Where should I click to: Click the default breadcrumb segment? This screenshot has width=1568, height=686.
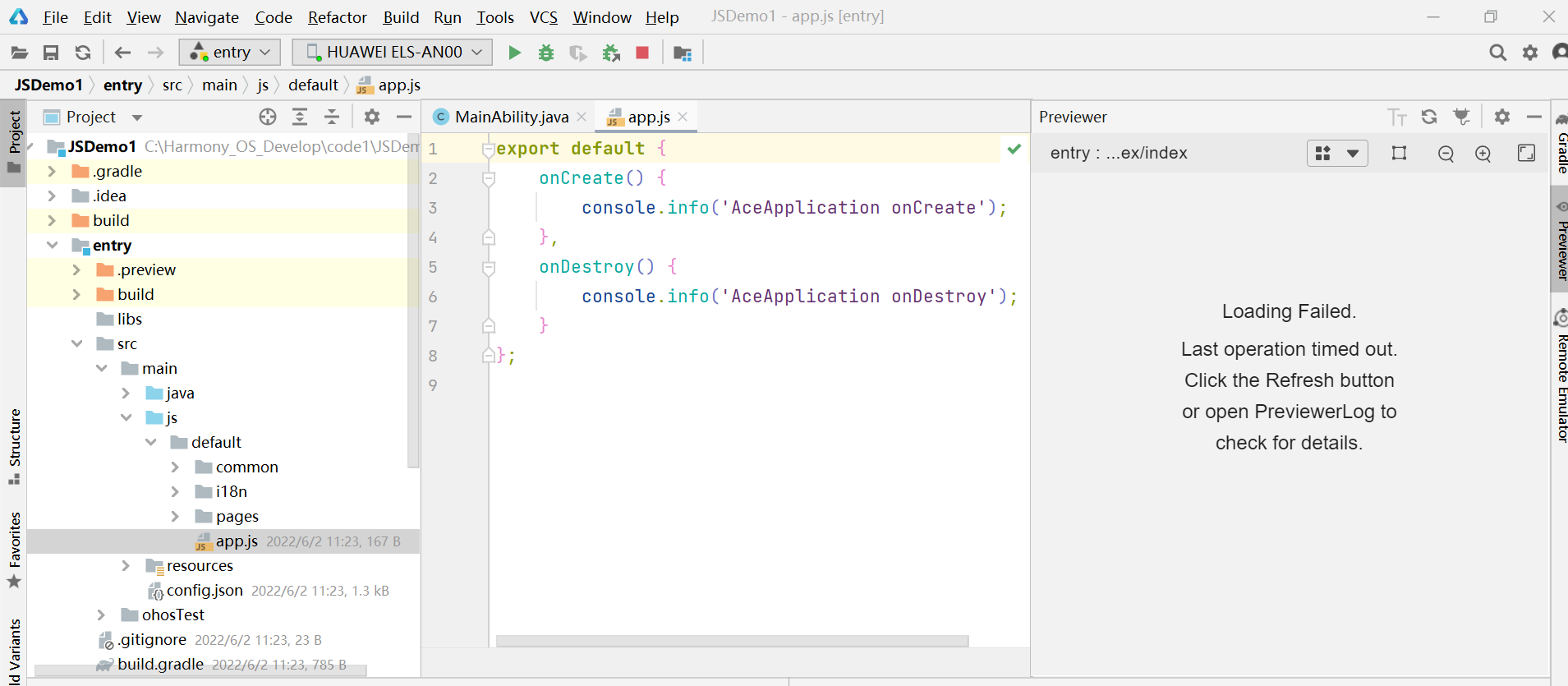(313, 85)
